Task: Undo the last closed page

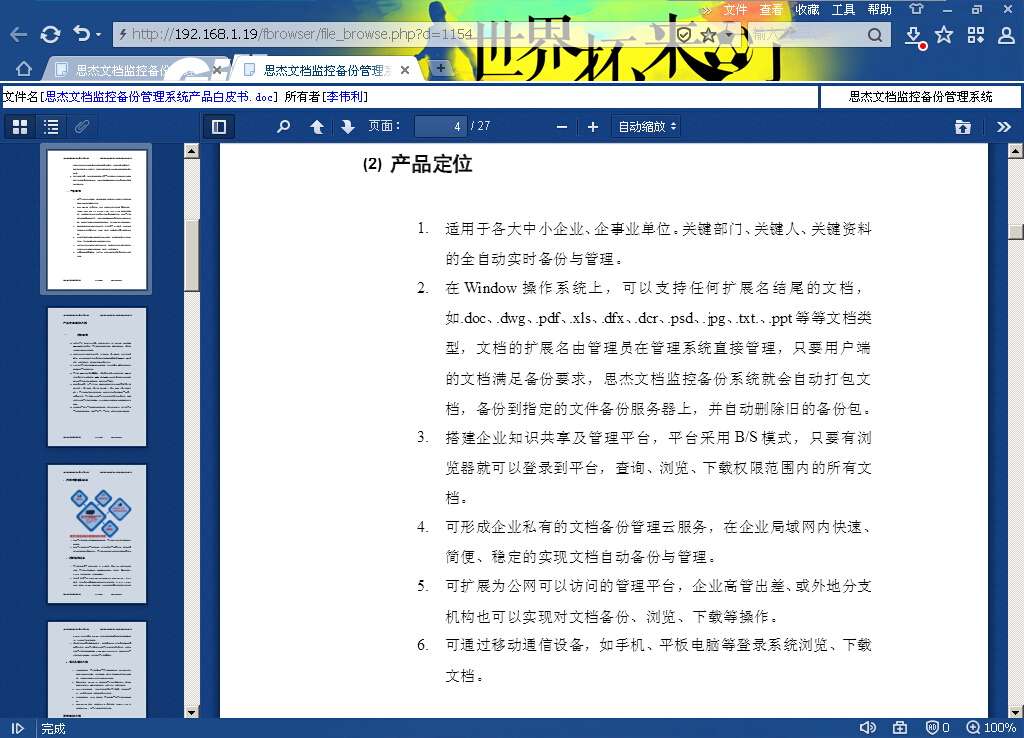Action: point(82,33)
